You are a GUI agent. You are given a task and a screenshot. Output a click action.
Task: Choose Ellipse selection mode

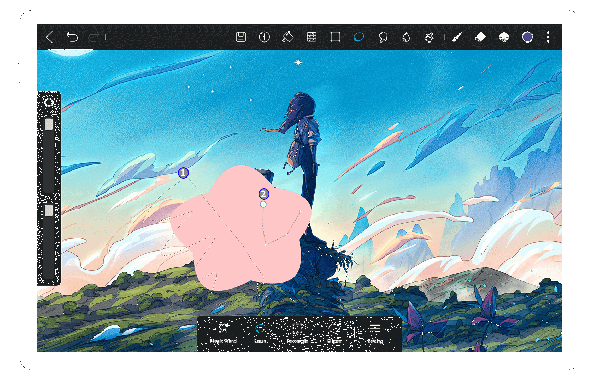tap(334, 333)
